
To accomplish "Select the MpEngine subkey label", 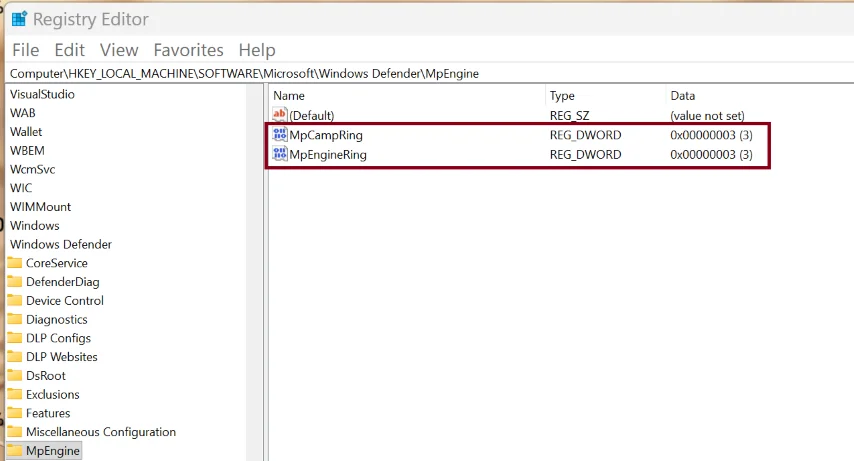I will tap(53, 451).
